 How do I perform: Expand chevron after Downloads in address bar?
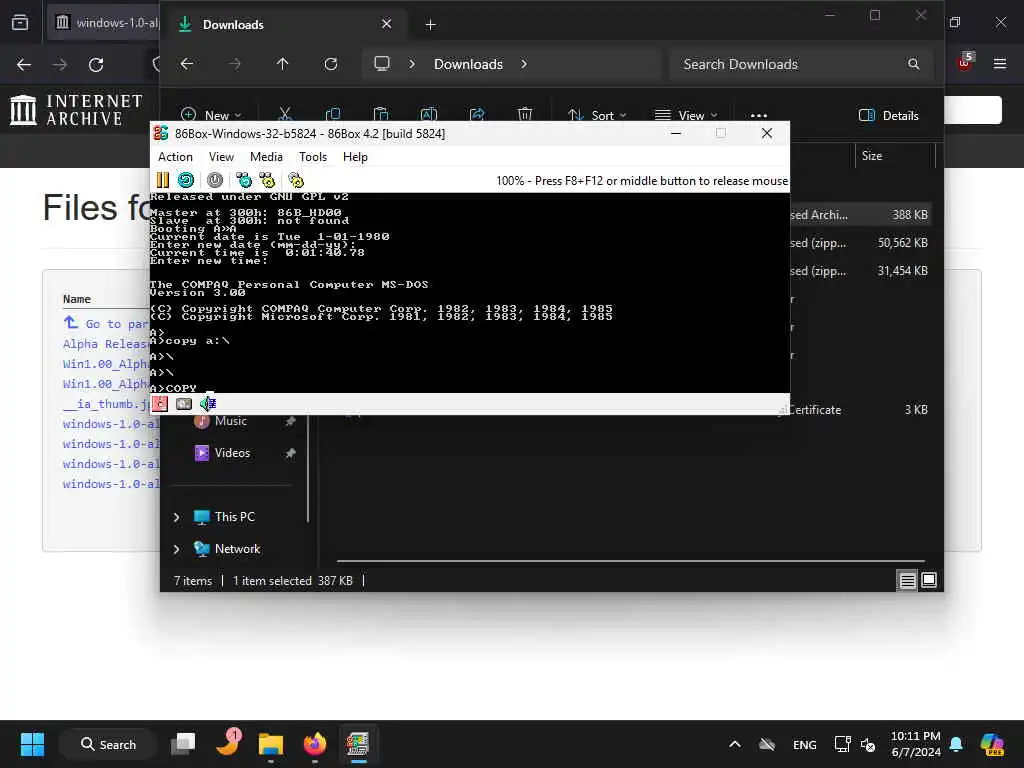(524, 64)
